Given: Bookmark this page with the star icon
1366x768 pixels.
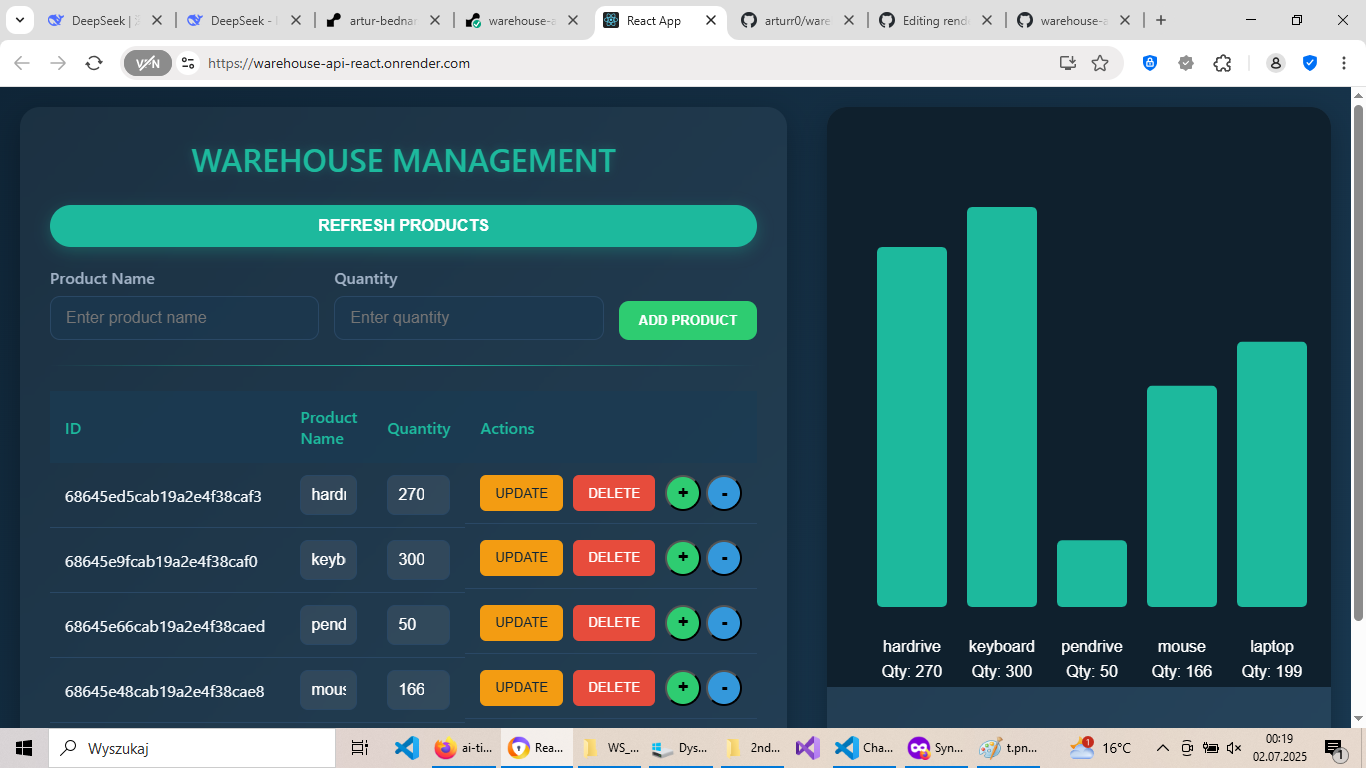Looking at the screenshot, I should [1100, 63].
